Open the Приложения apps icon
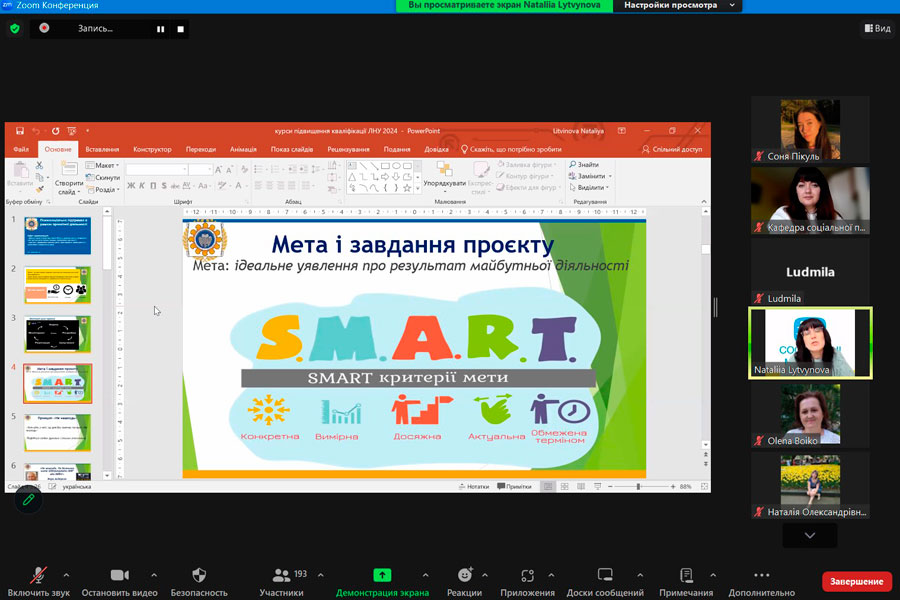The width and height of the screenshot is (900, 600). [x=527, y=575]
